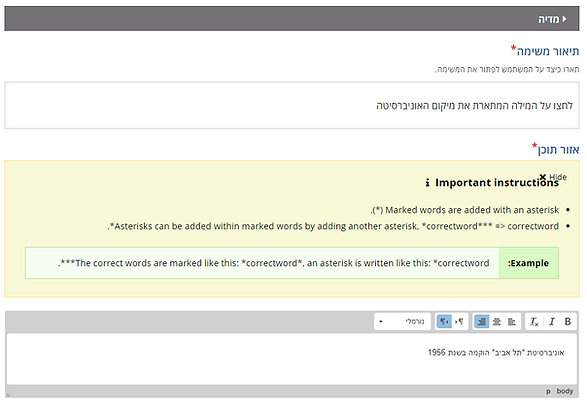Select the 'p' element path item
This screenshot has width=587, height=407.
(548, 392)
